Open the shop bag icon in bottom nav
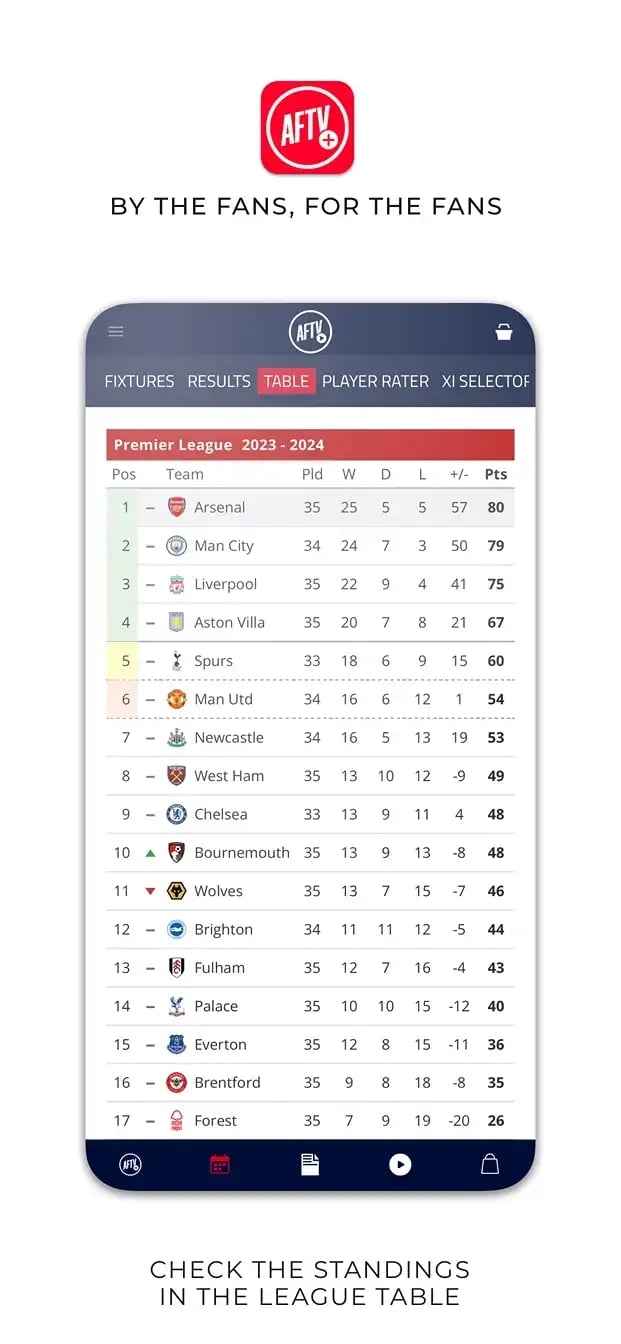The image size is (621, 1344). [490, 1163]
